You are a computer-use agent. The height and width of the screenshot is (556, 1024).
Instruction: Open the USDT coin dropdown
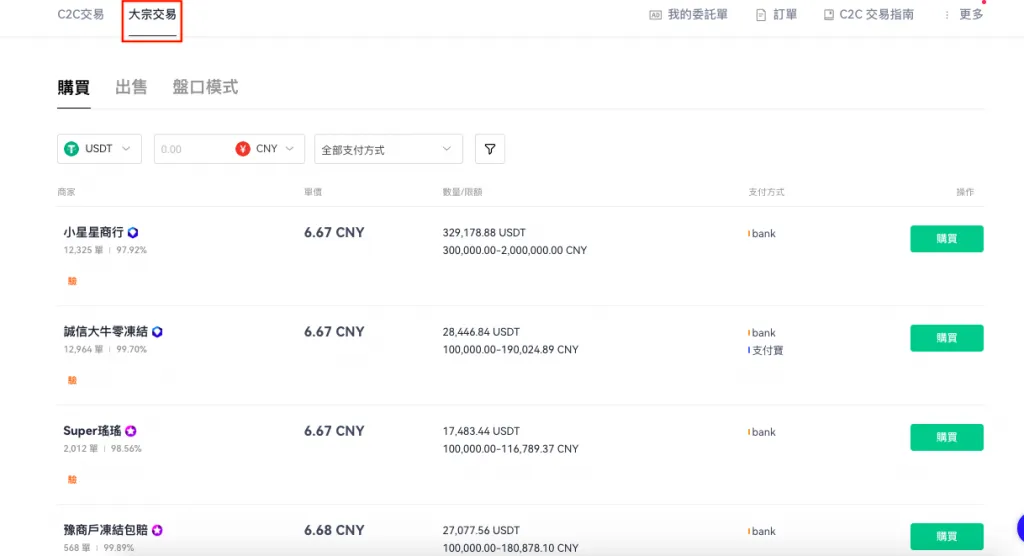pyautogui.click(x=99, y=149)
